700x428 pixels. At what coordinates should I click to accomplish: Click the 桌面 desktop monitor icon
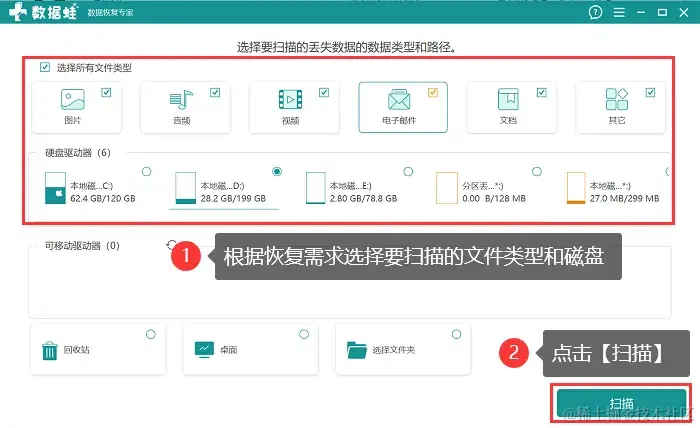[x=204, y=350]
